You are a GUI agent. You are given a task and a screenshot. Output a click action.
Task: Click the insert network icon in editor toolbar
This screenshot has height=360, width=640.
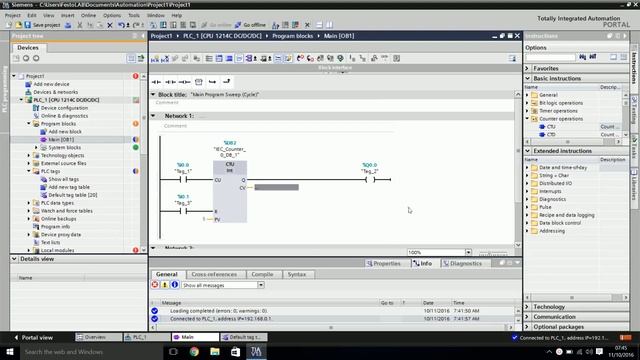[x=155, y=59]
